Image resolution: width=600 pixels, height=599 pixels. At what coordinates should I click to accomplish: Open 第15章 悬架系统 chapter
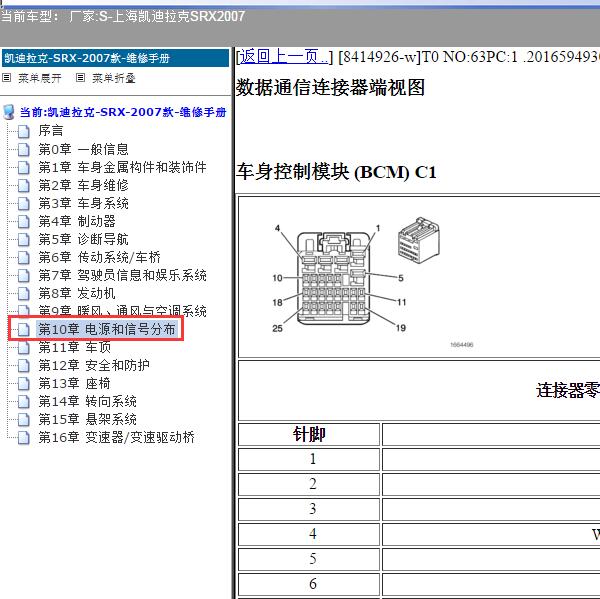(87, 419)
